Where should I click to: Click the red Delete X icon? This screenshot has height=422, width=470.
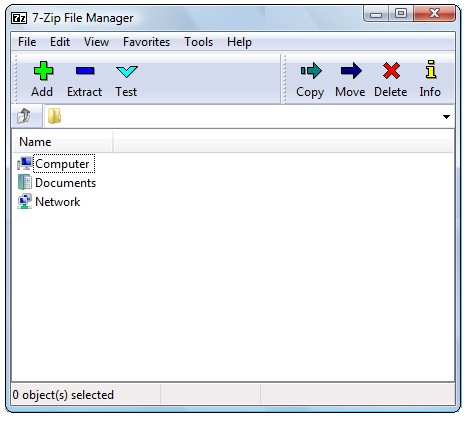coord(391,71)
